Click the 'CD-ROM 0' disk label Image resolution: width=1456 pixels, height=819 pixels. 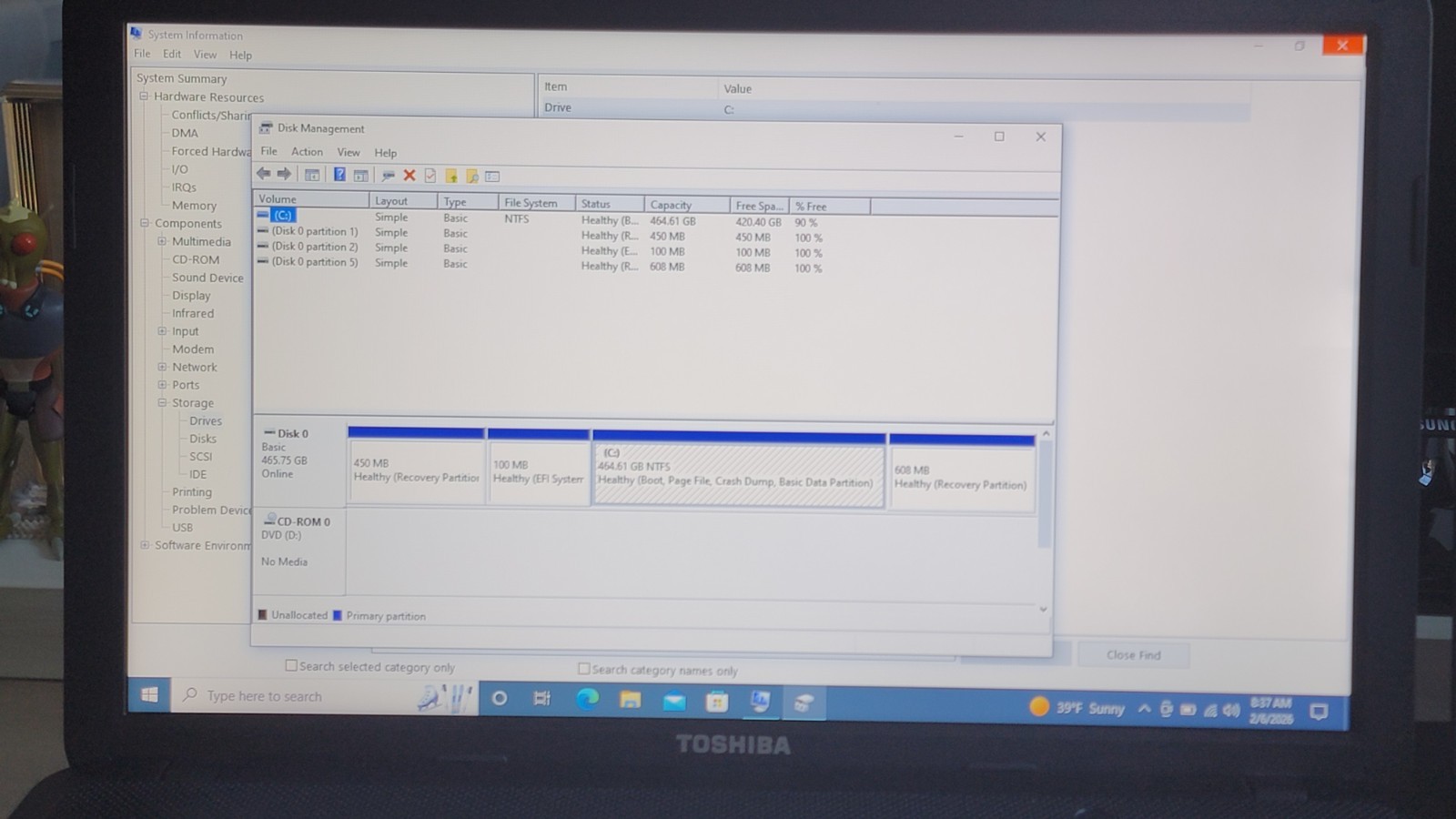click(303, 521)
